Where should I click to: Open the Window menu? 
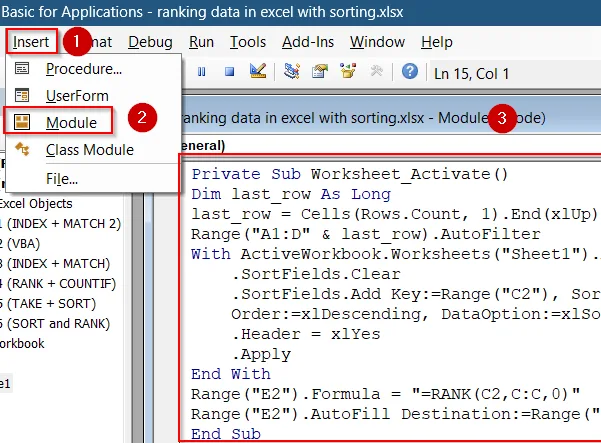[x=377, y=42]
